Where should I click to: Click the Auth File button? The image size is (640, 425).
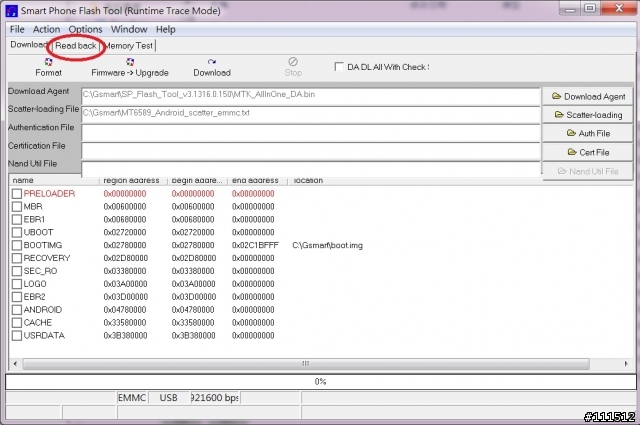click(588, 133)
